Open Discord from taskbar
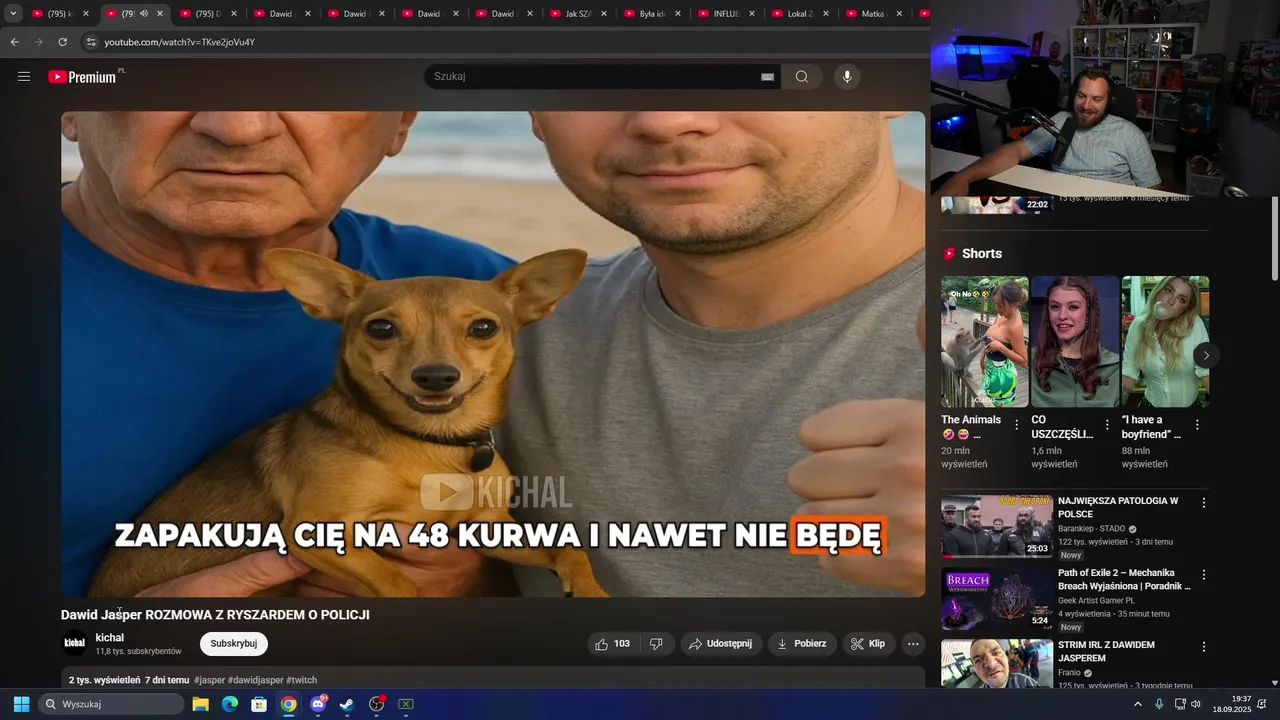Image resolution: width=1280 pixels, height=720 pixels. [319, 704]
